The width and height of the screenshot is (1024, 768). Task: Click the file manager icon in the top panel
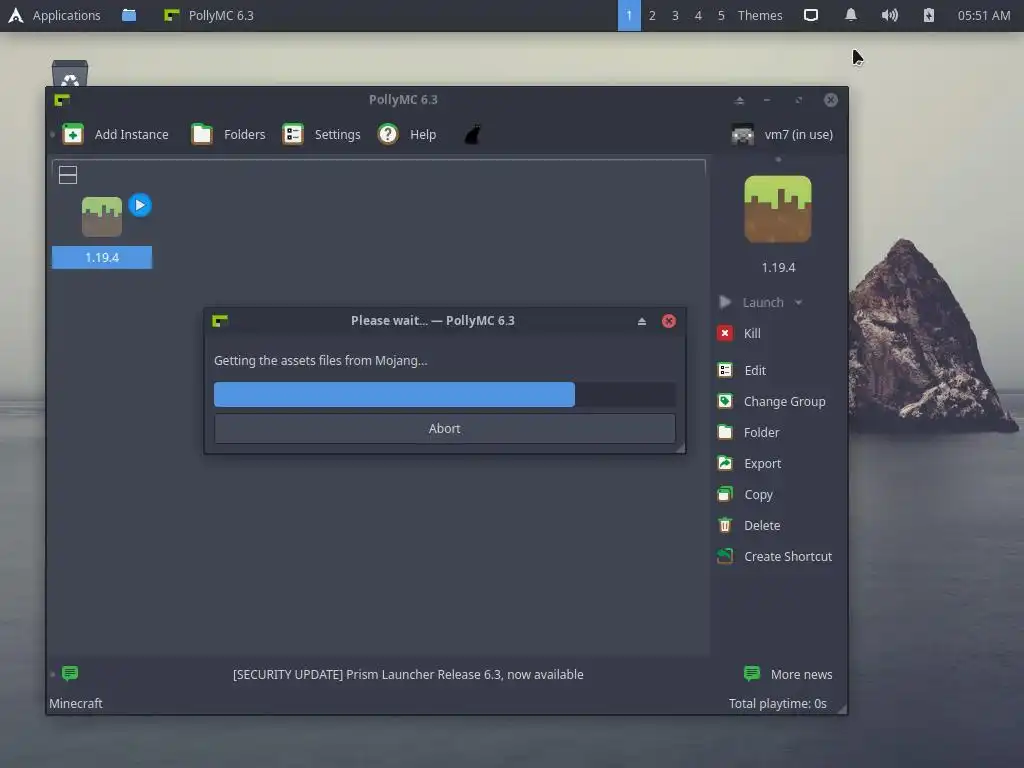click(129, 15)
